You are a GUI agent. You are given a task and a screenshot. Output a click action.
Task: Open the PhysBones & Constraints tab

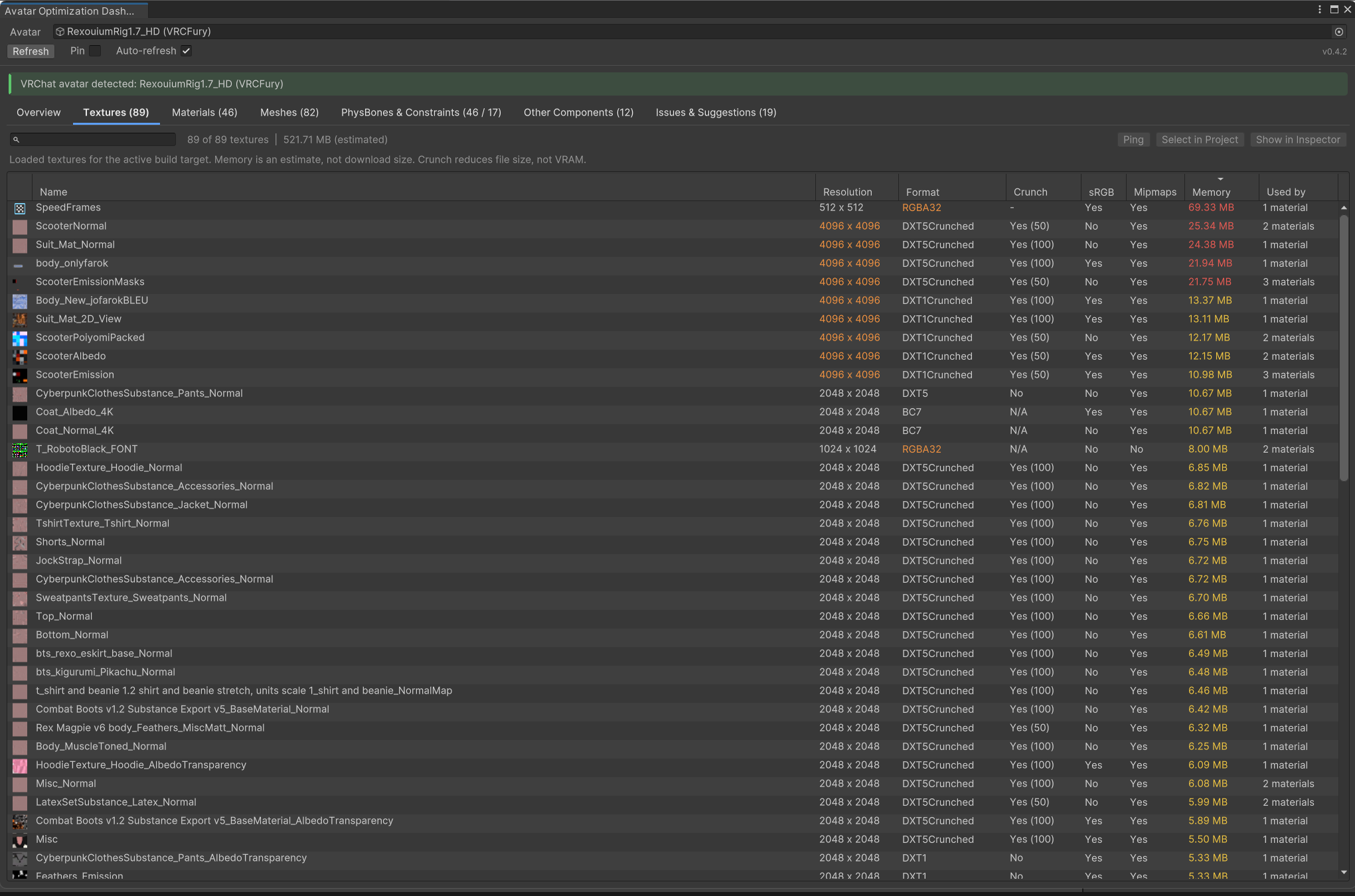(421, 113)
